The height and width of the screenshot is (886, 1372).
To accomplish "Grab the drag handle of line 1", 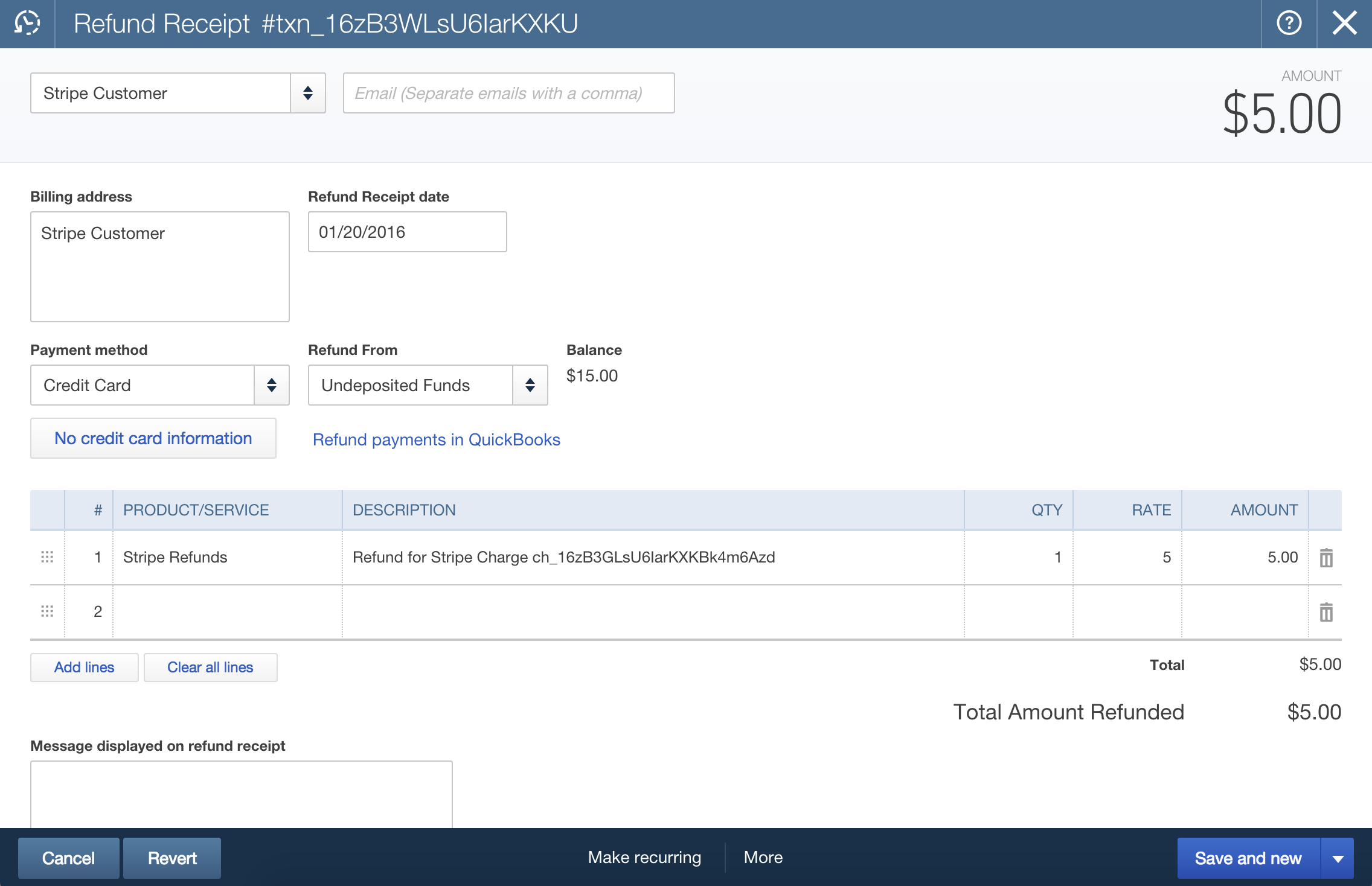I will pos(47,557).
